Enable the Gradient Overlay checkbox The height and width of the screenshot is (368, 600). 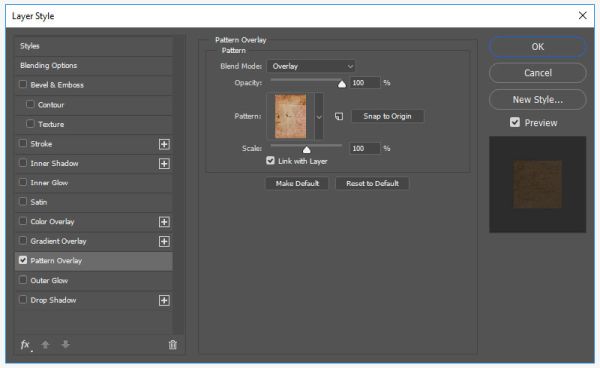pyautogui.click(x=23, y=241)
